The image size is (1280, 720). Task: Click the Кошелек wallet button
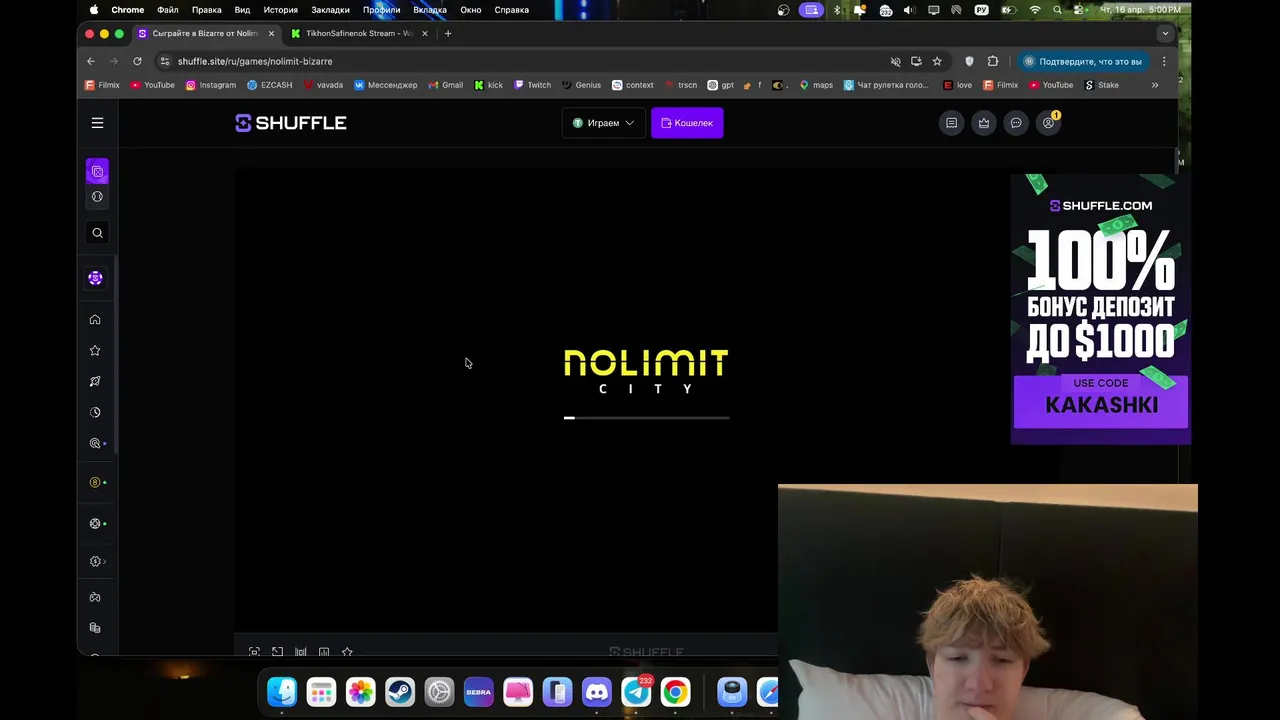click(687, 123)
